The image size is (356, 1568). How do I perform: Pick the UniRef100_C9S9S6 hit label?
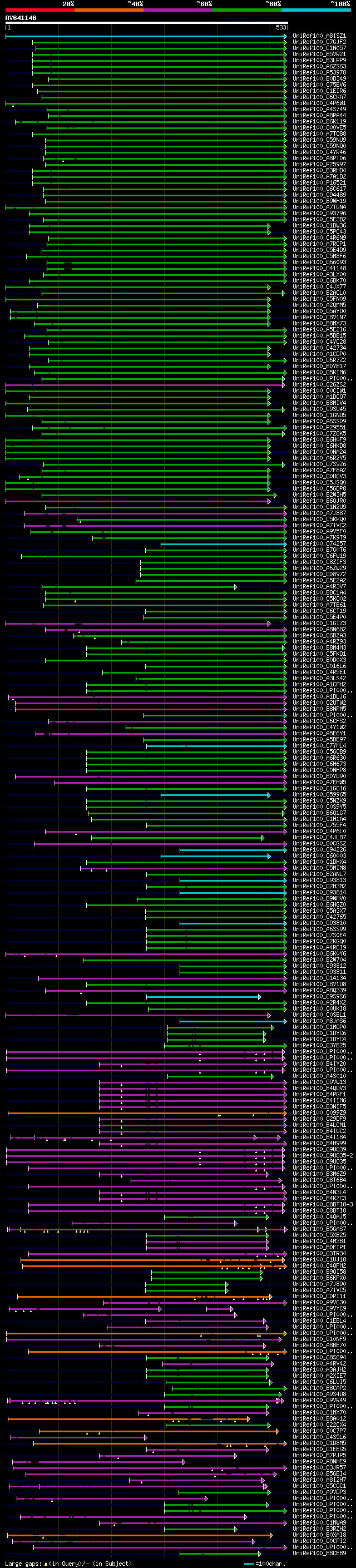319,996
